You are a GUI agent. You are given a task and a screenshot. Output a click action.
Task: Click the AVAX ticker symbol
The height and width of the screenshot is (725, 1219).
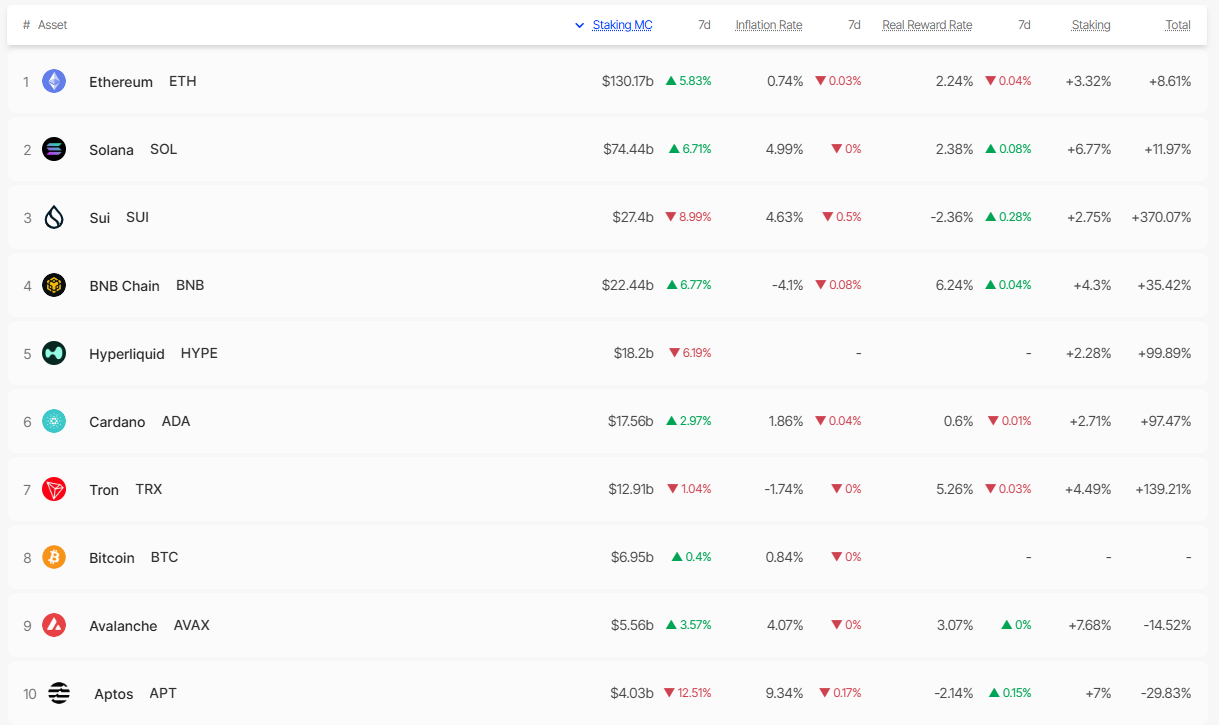tap(192, 625)
